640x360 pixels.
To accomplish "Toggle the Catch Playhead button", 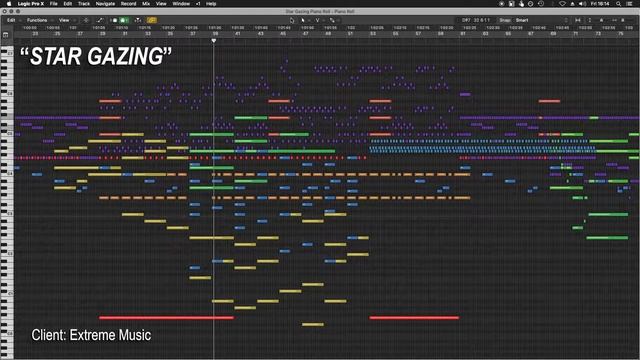I will (138, 20).
